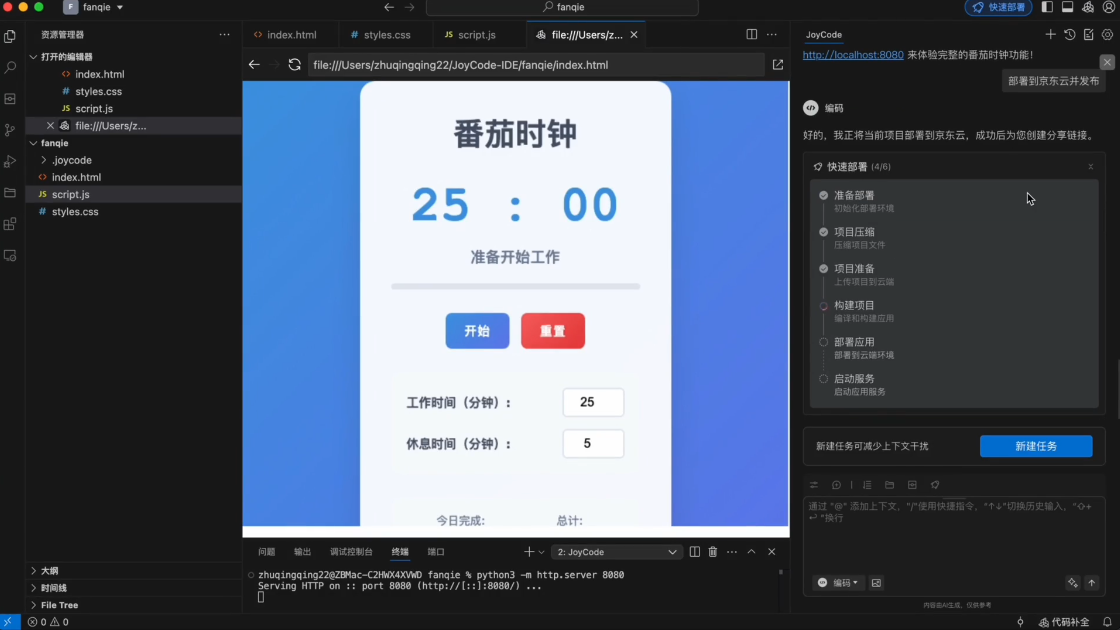
Task: Open Extensions view in activity bar
Action: pyautogui.click(x=10, y=224)
